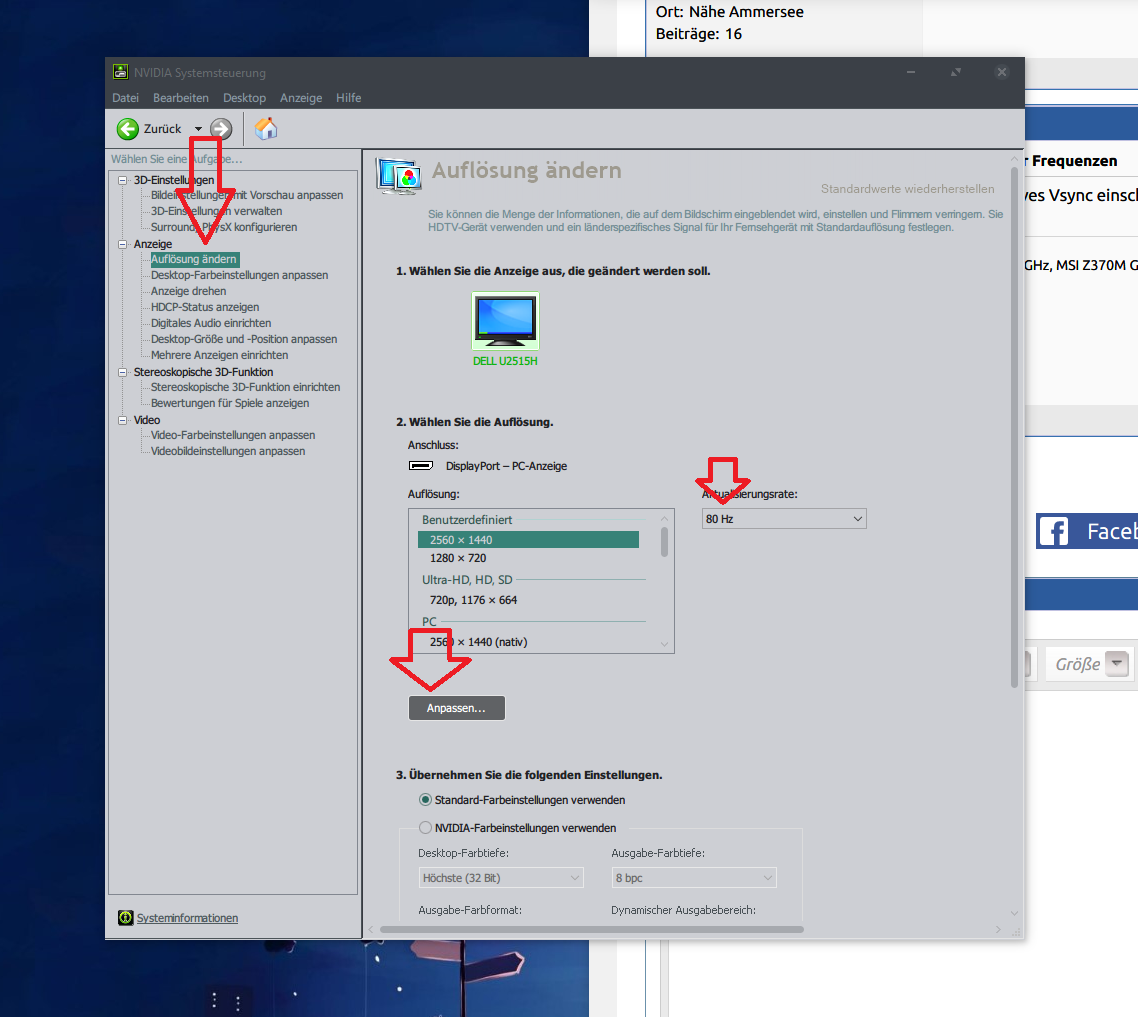The image size is (1138, 1017).
Task: Open Anzeige drehen in the tree
Action: pyautogui.click(x=189, y=291)
